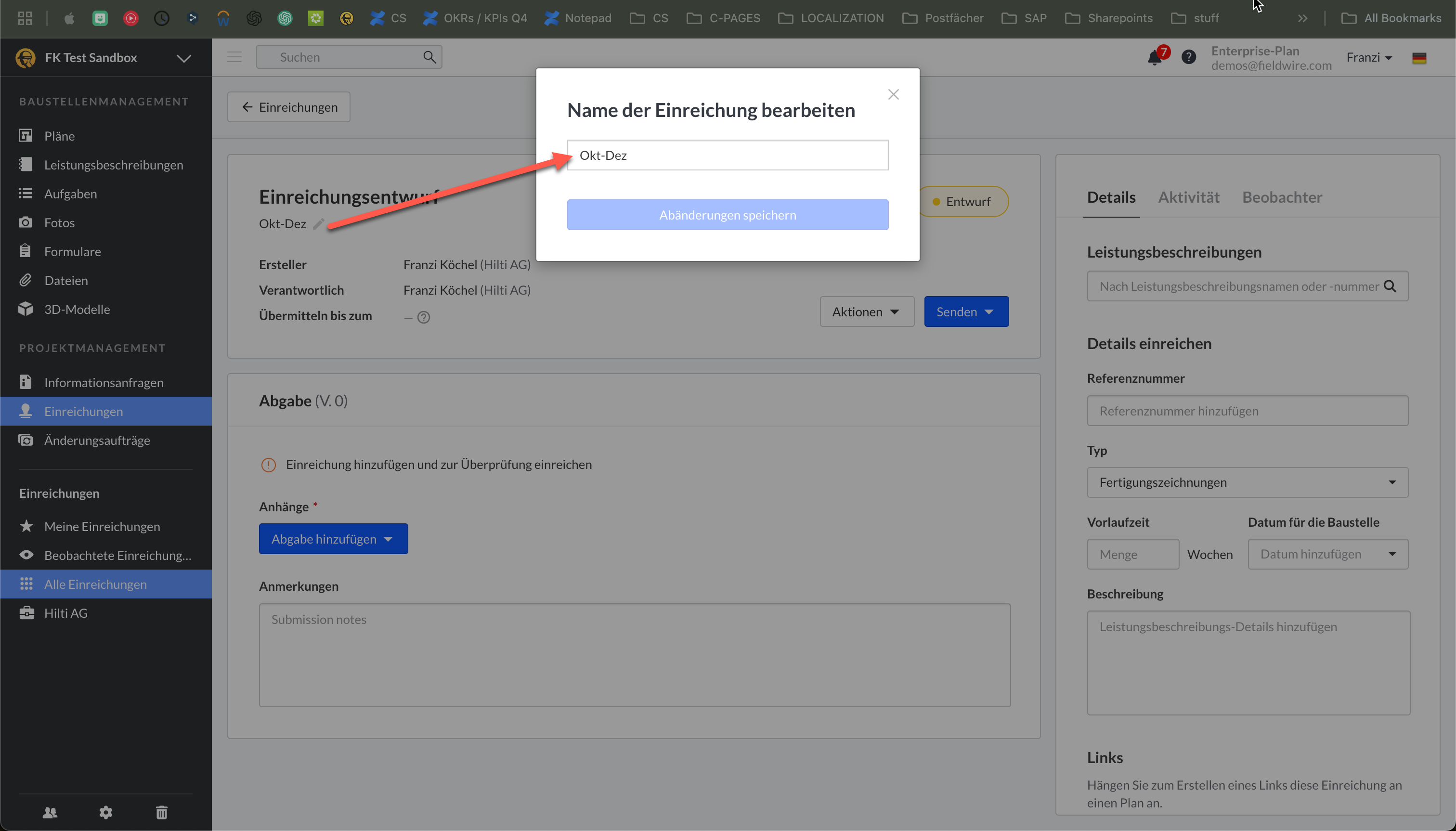Open the Aktionen dropdown
This screenshot has width=1456, height=831.
(x=866, y=312)
